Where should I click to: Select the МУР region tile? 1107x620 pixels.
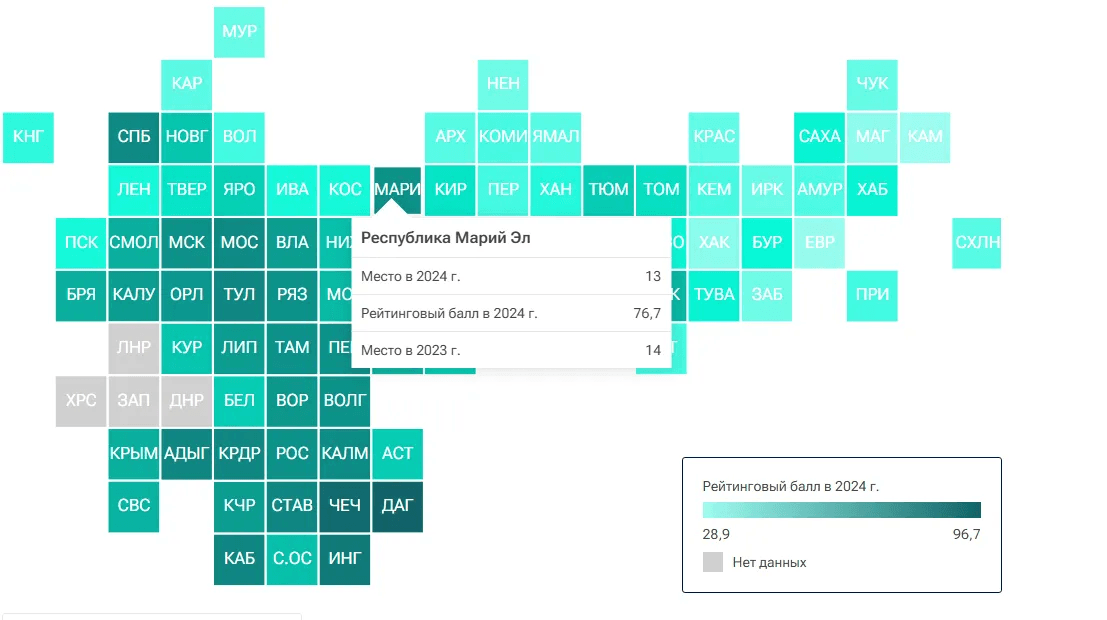tap(239, 32)
